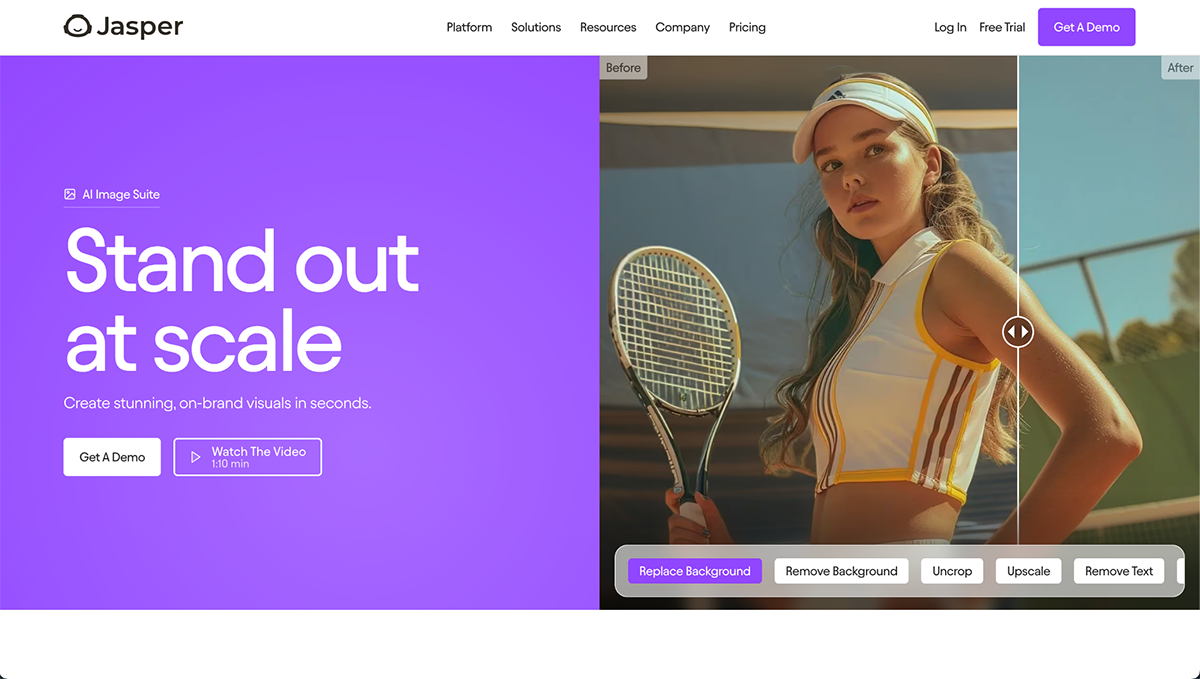Image resolution: width=1200 pixels, height=679 pixels.
Task: Choose the Uncrop image option
Action: click(x=952, y=571)
